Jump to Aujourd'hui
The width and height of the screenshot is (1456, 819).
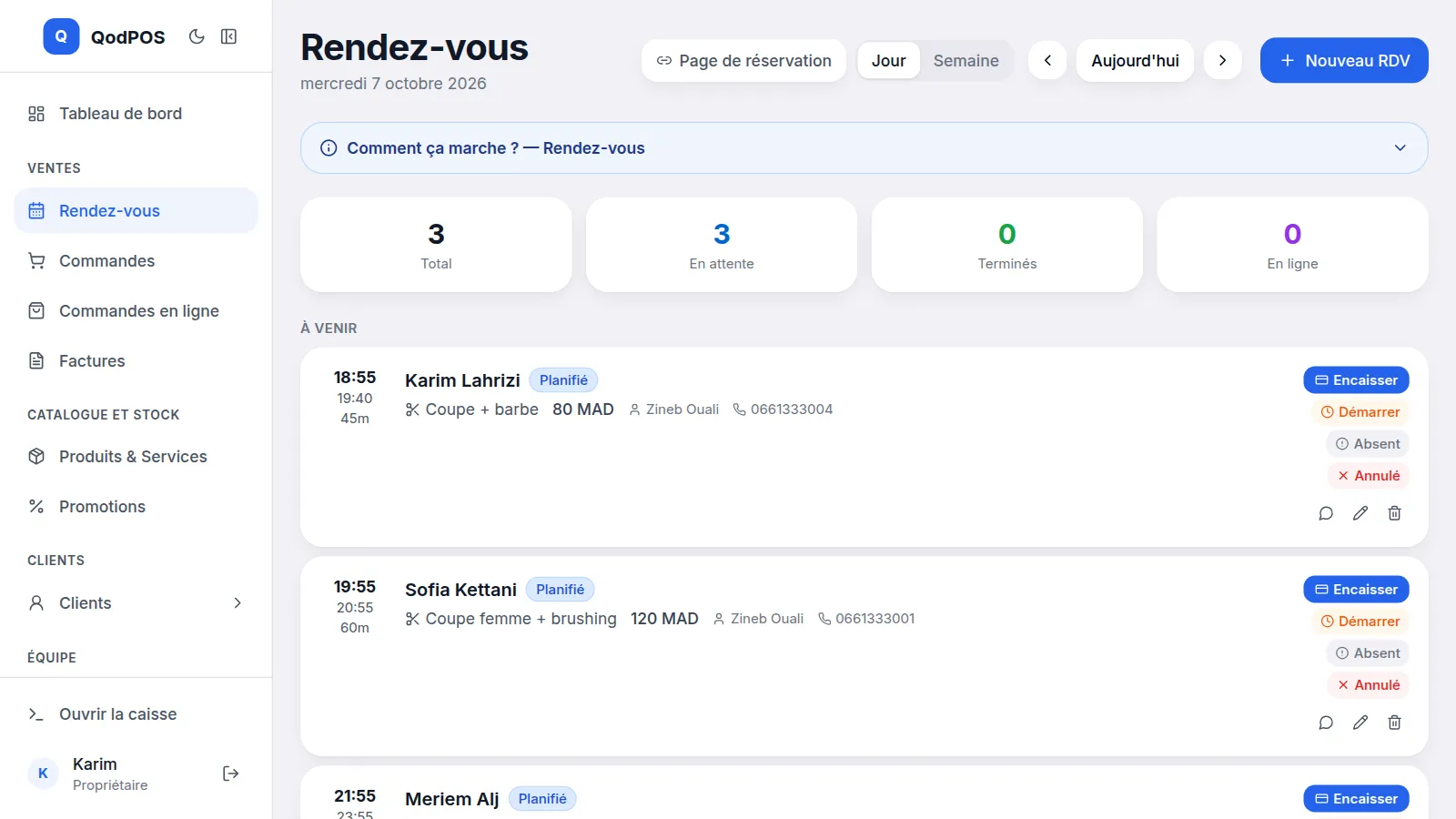click(1135, 61)
